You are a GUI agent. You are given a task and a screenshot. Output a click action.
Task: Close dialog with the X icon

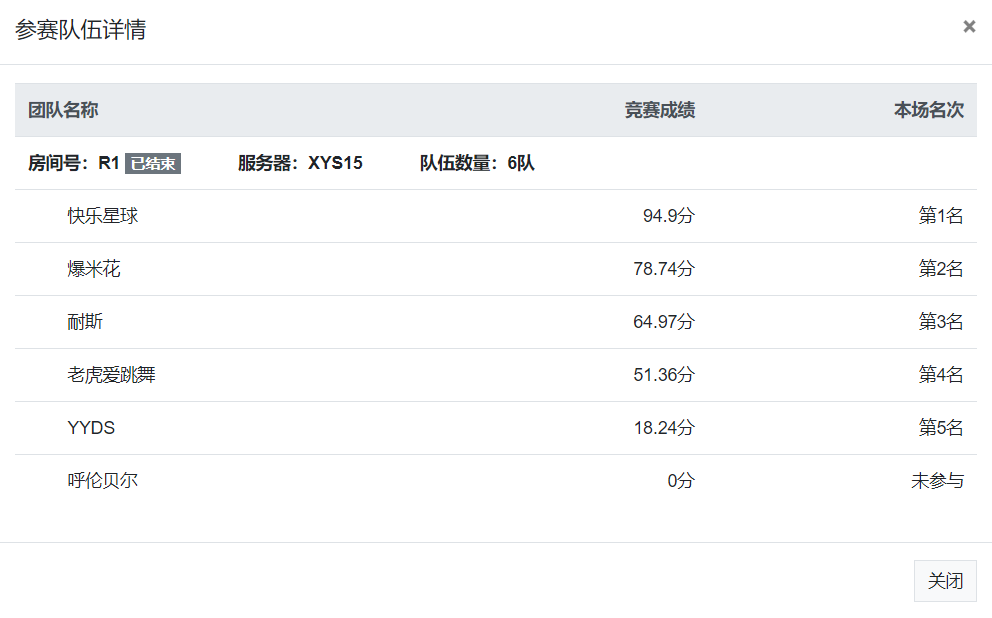(969, 27)
